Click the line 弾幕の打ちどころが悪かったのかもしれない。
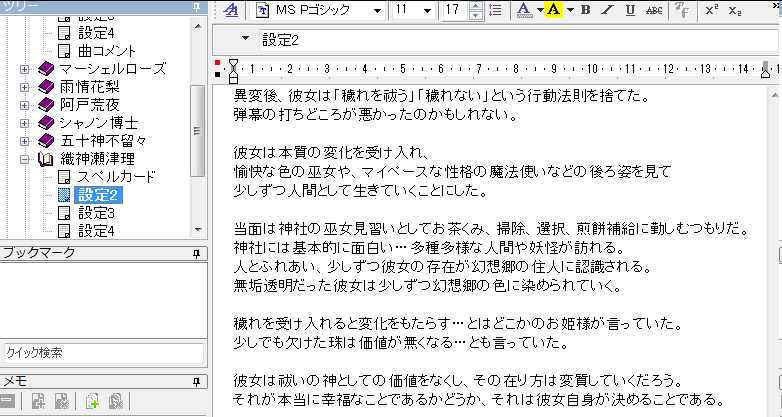Viewport: 782px width, 417px height. [375, 115]
